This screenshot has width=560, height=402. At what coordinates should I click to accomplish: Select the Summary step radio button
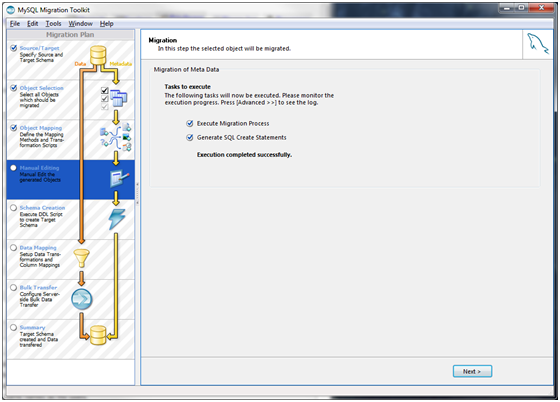pos(14,327)
